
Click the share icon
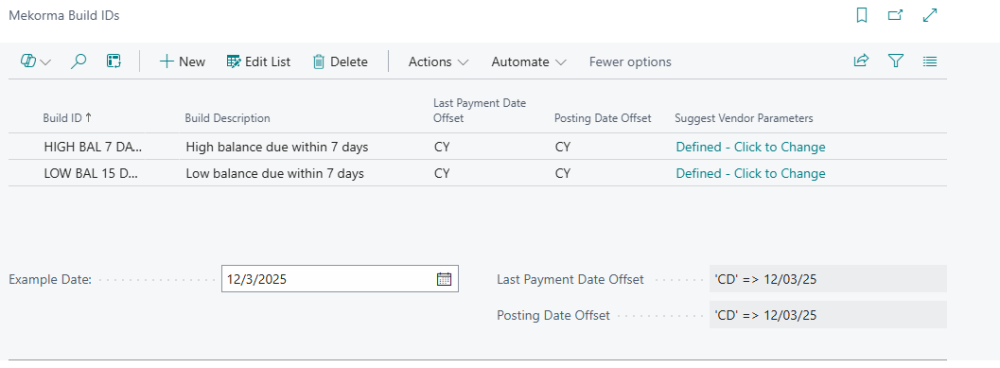tap(861, 61)
